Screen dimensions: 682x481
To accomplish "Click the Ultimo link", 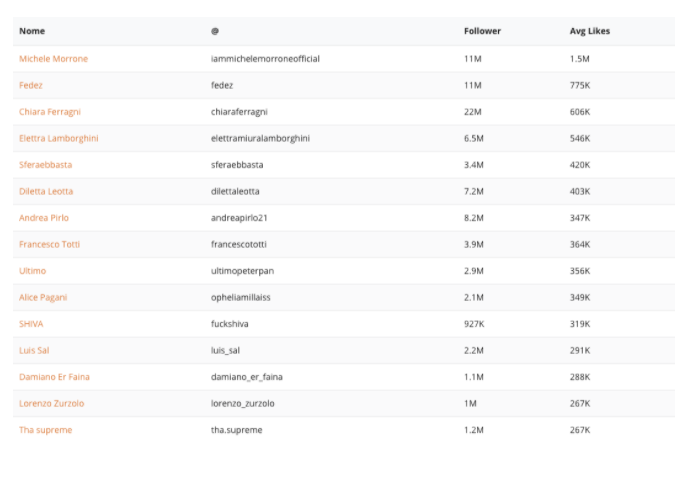I will [x=33, y=271].
